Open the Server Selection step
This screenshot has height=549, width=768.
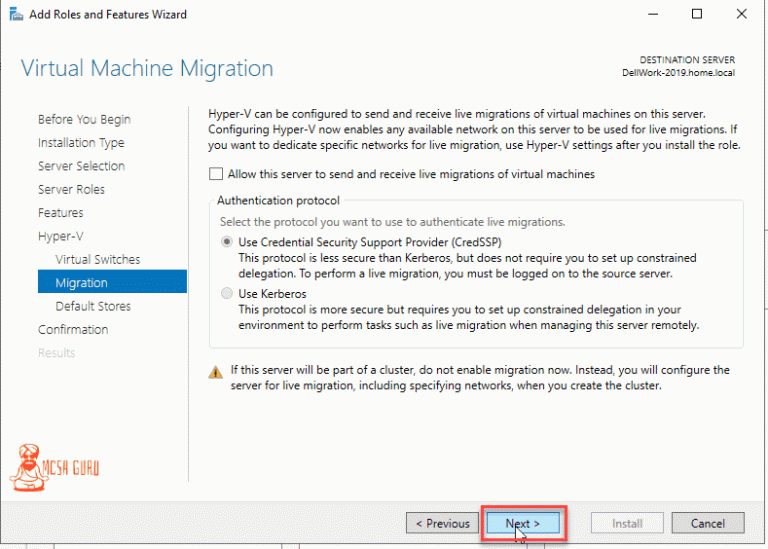pos(81,166)
